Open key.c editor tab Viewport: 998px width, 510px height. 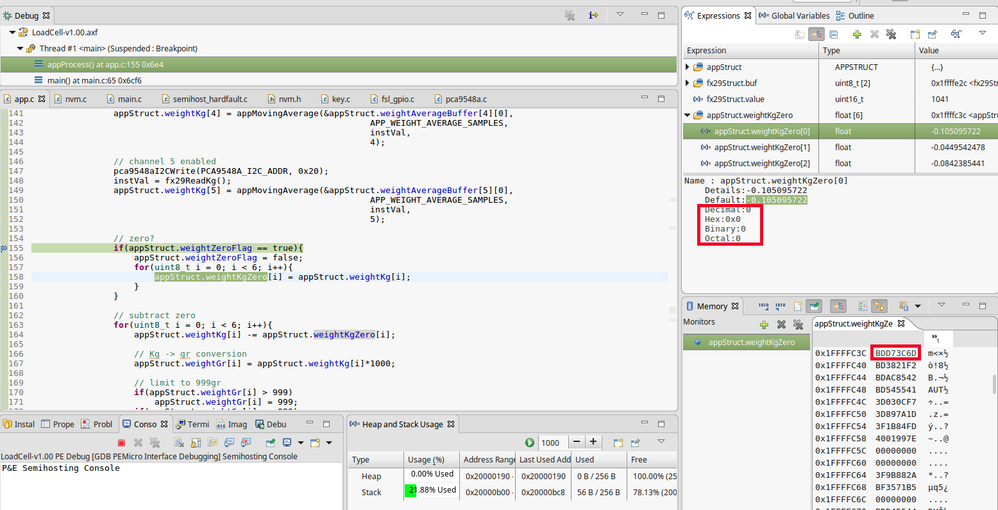tap(335, 99)
